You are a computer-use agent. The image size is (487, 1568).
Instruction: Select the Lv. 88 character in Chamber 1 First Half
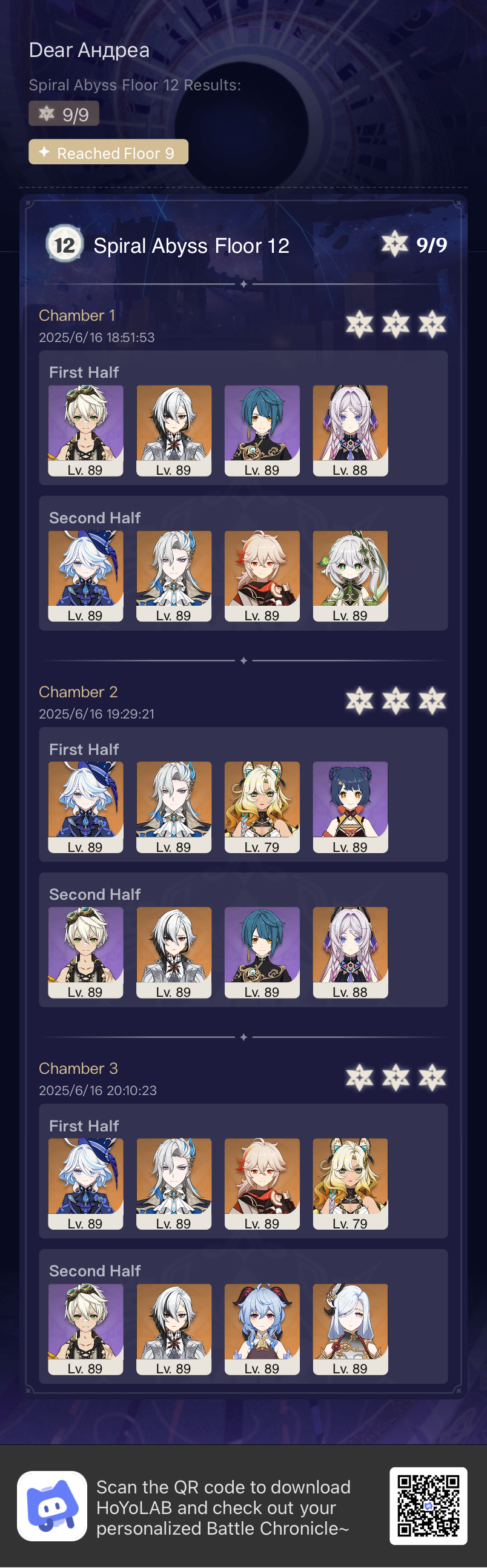coord(350,431)
